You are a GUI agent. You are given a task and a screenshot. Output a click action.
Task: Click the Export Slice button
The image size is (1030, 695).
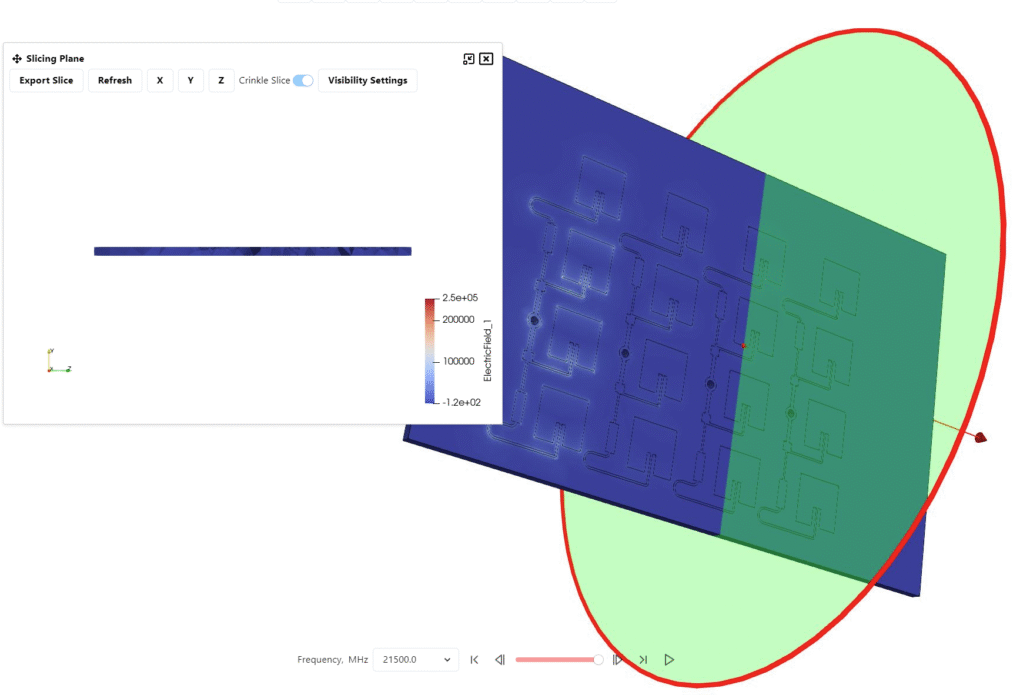(46, 81)
